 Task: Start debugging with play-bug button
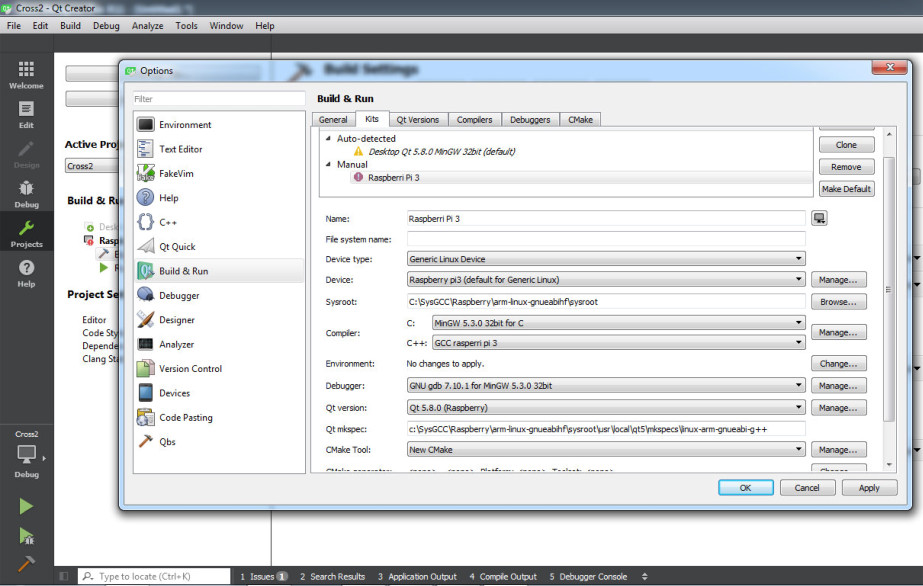point(26,535)
